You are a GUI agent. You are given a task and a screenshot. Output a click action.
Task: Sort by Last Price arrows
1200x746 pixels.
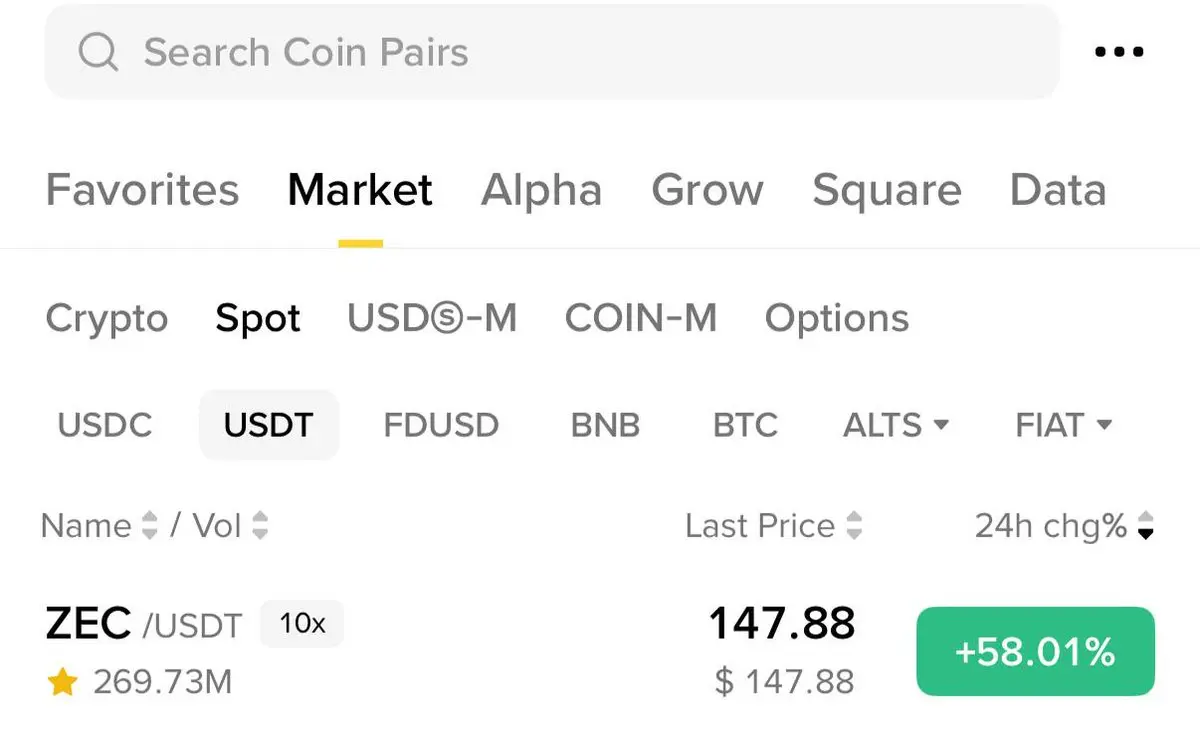click(854, 526)
